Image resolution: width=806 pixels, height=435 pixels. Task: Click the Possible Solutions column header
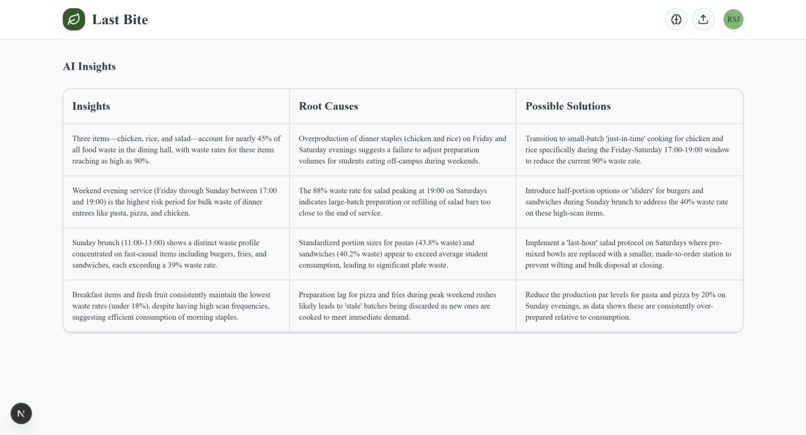coord(568,106)
